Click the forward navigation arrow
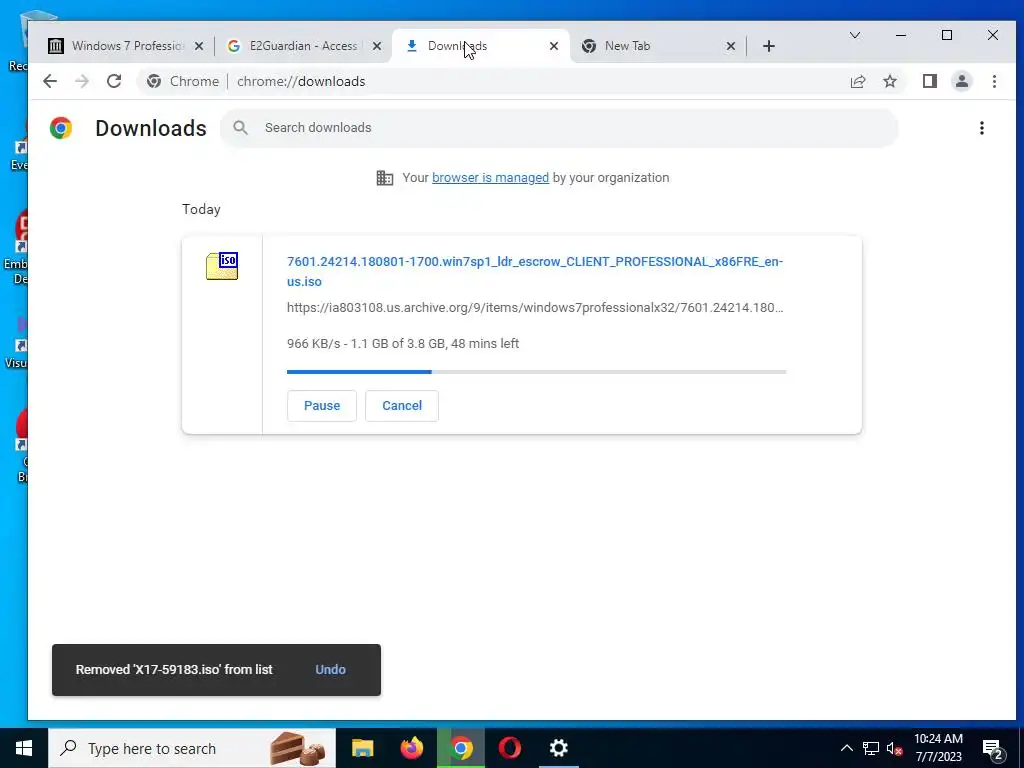The width and height of the screenshot is (1024, 768). click(82, 81)
